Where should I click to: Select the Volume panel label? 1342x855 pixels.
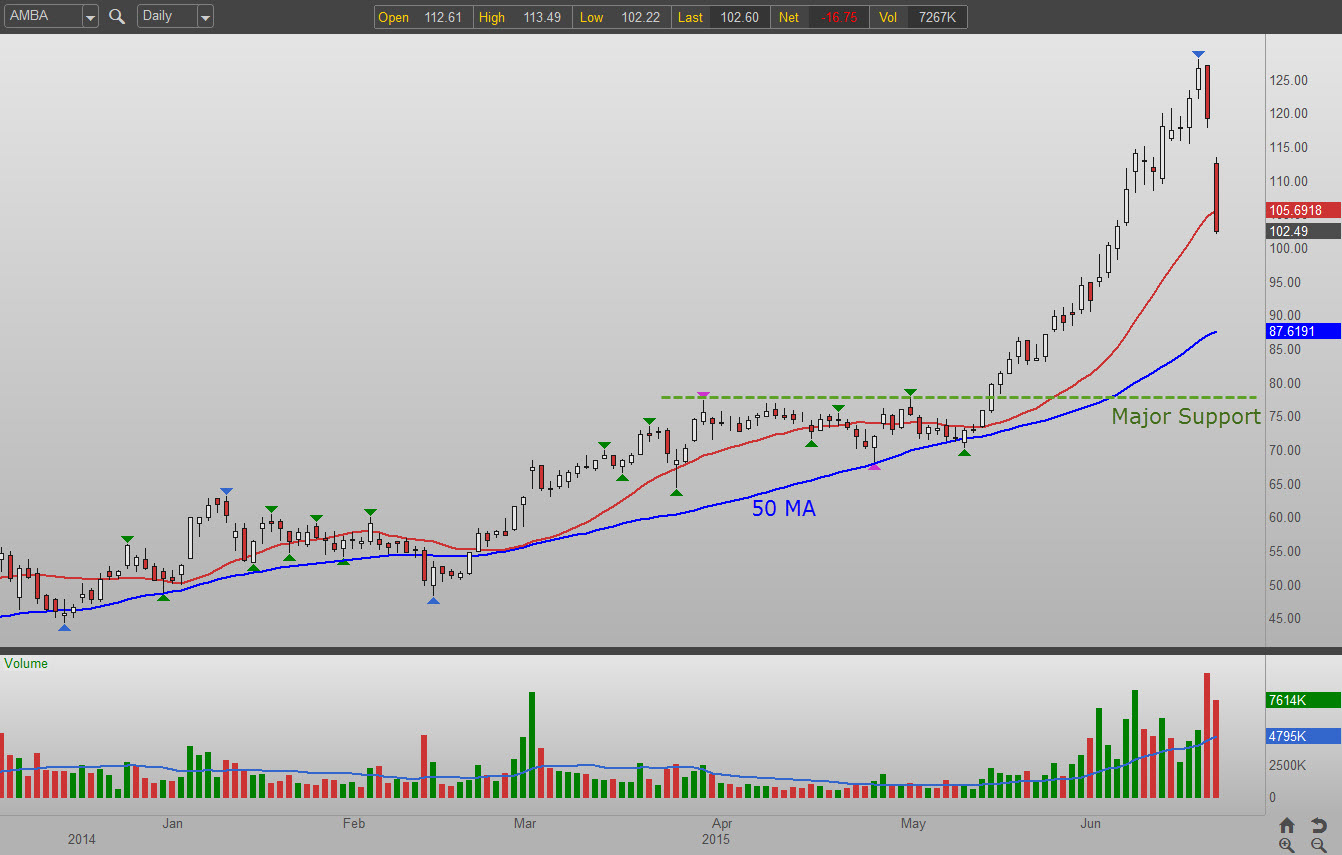(x=26, y=663)
